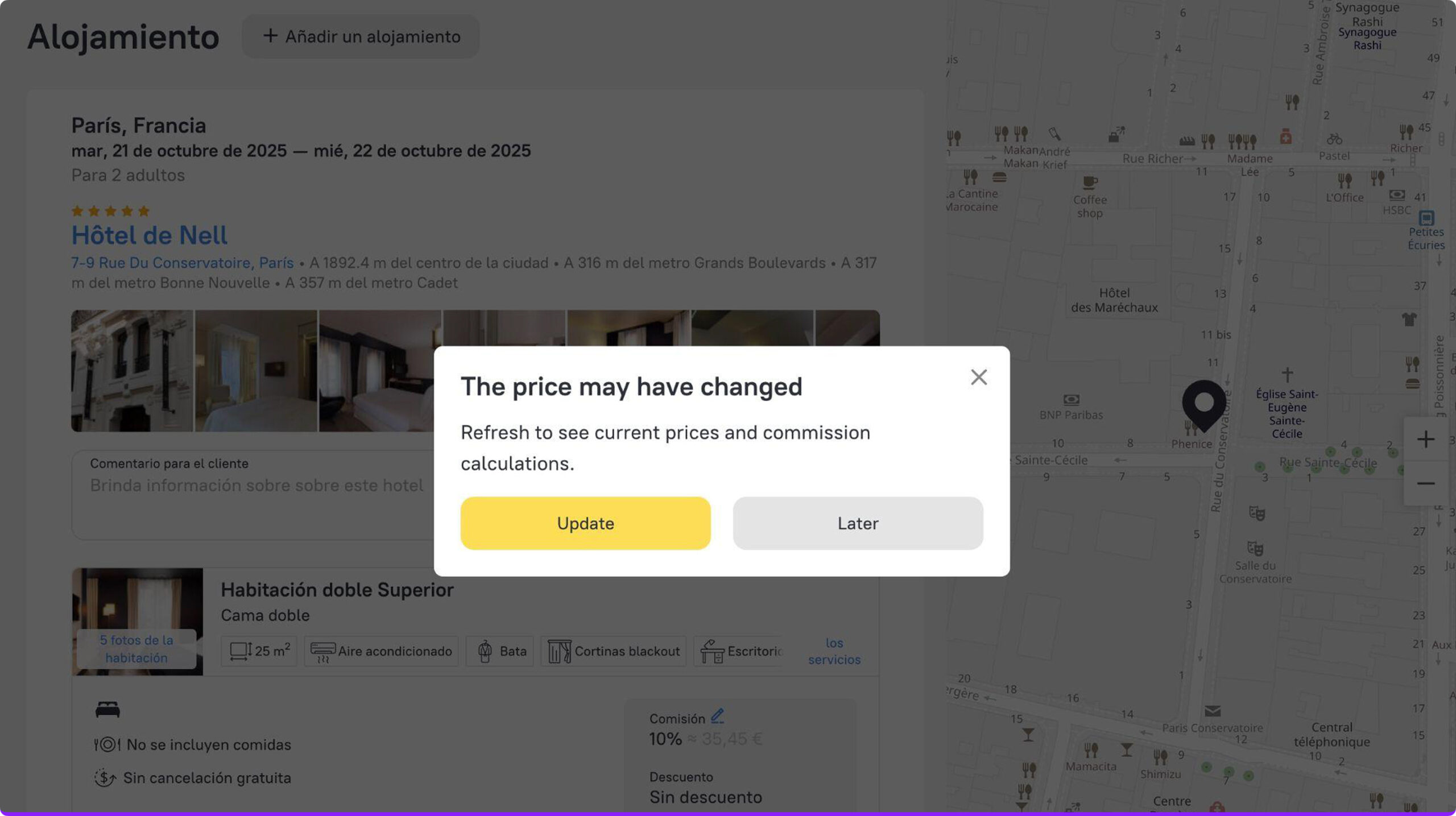Image resolution: width=1456 pixels, height=816 pixels.
Task: Edit commission with the pencil icon
Action: (x=717, y=716)
